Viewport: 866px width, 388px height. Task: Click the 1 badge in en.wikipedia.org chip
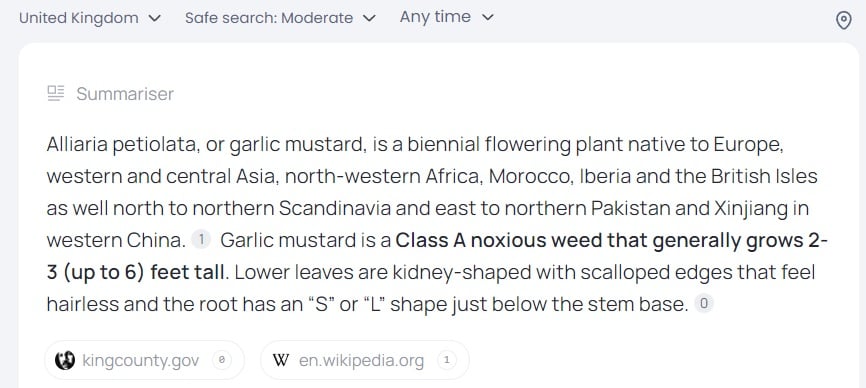pos(447,360)
